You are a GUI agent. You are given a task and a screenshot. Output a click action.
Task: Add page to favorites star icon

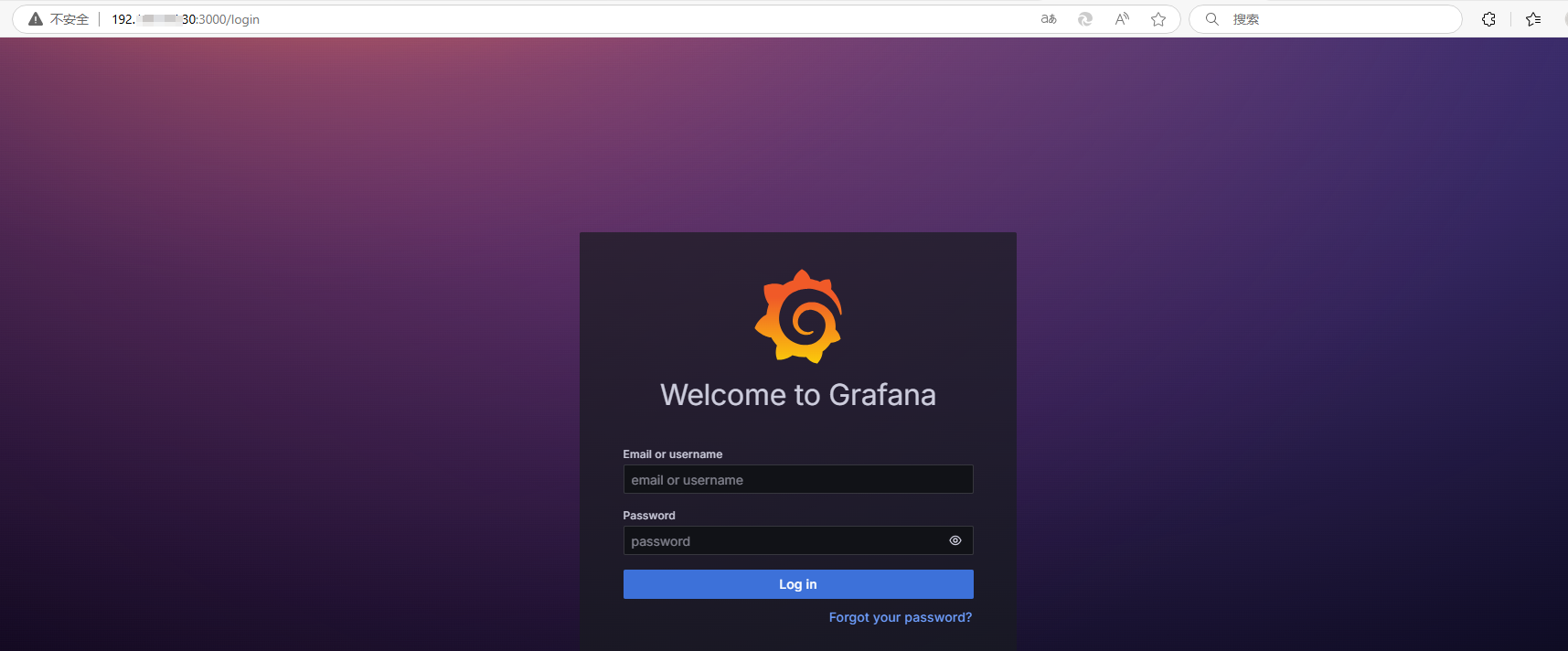click(x=1158, y=19)
